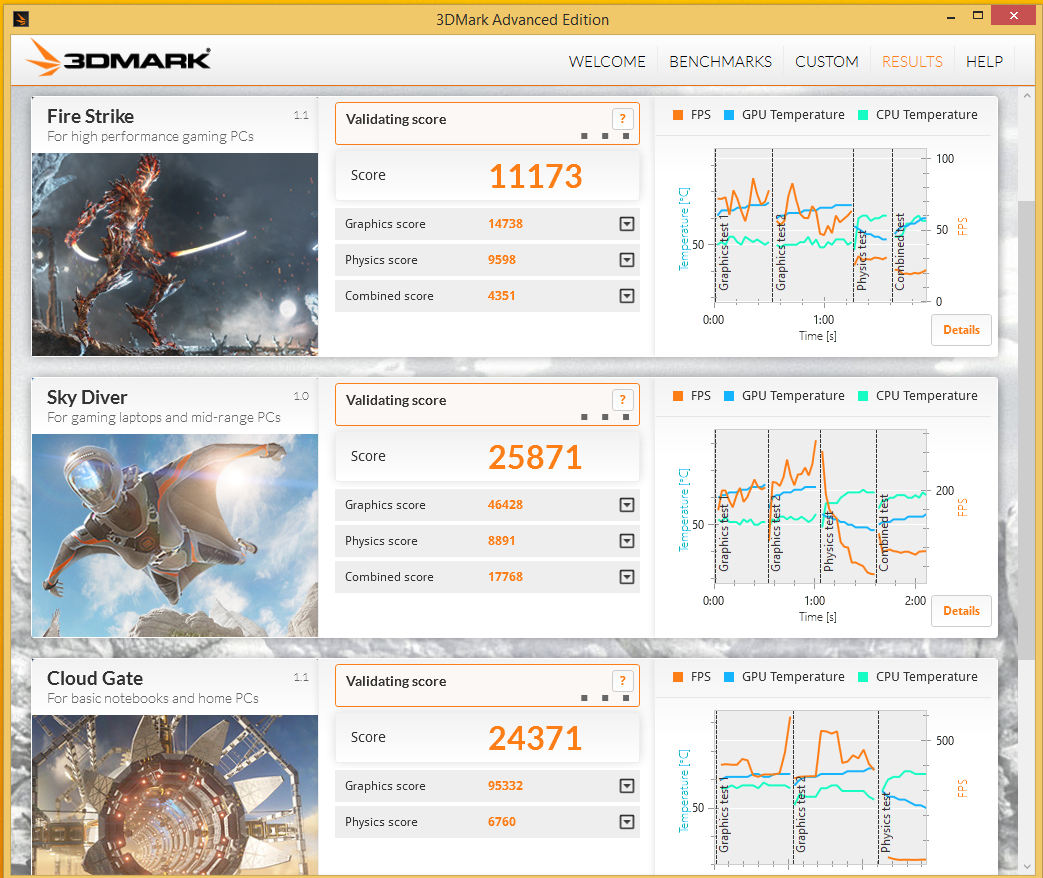Screen dimensions: 1043x878
Task: Click the Cloud Gate help question mark
Action: click(623, 680)
